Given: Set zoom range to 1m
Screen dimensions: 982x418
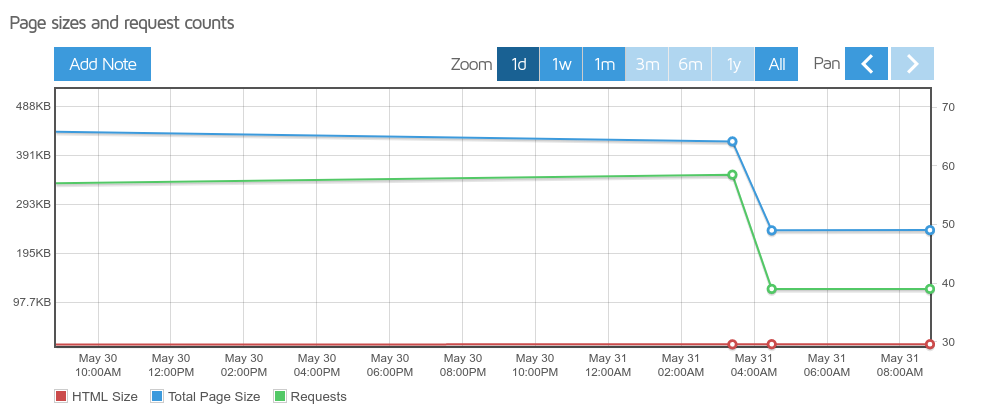Looking at the screenshot, I should (x=604, y=64).
